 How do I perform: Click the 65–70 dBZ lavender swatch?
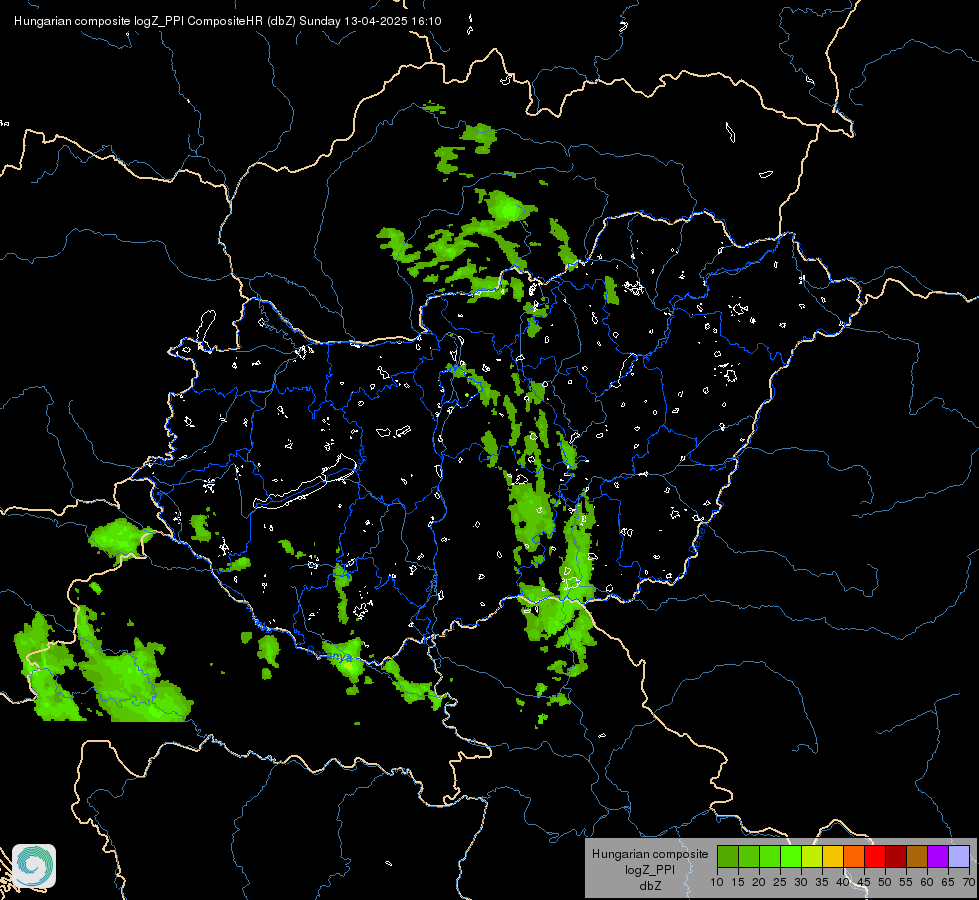point(959,856)
